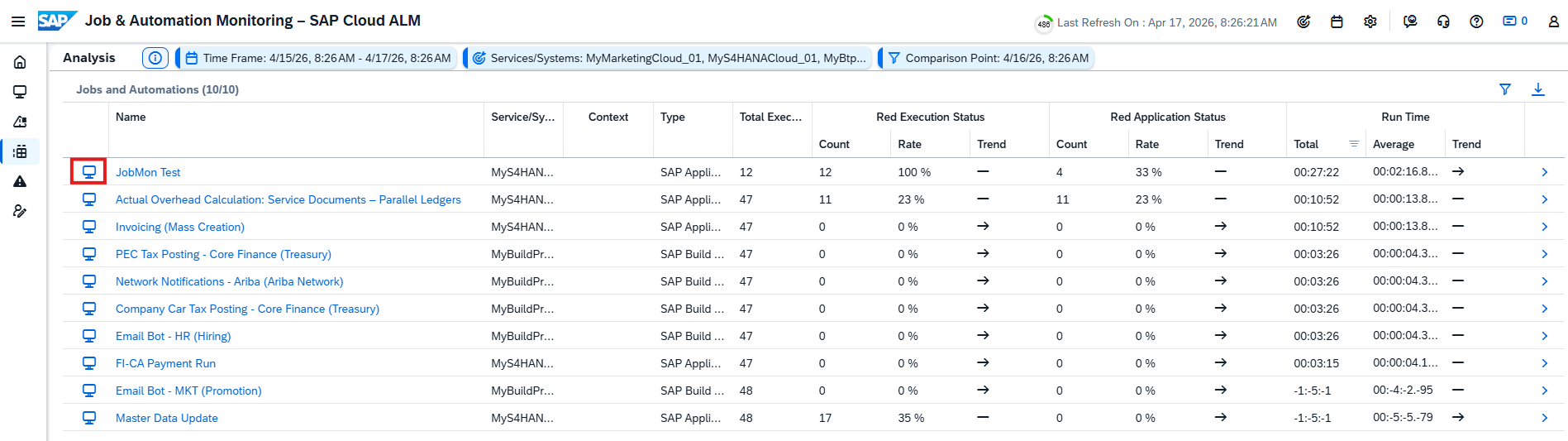Open the Comparison Point filter
The width and height of the screenshot is (1568, 441).
pyautogui.click(x=988, y=58)
